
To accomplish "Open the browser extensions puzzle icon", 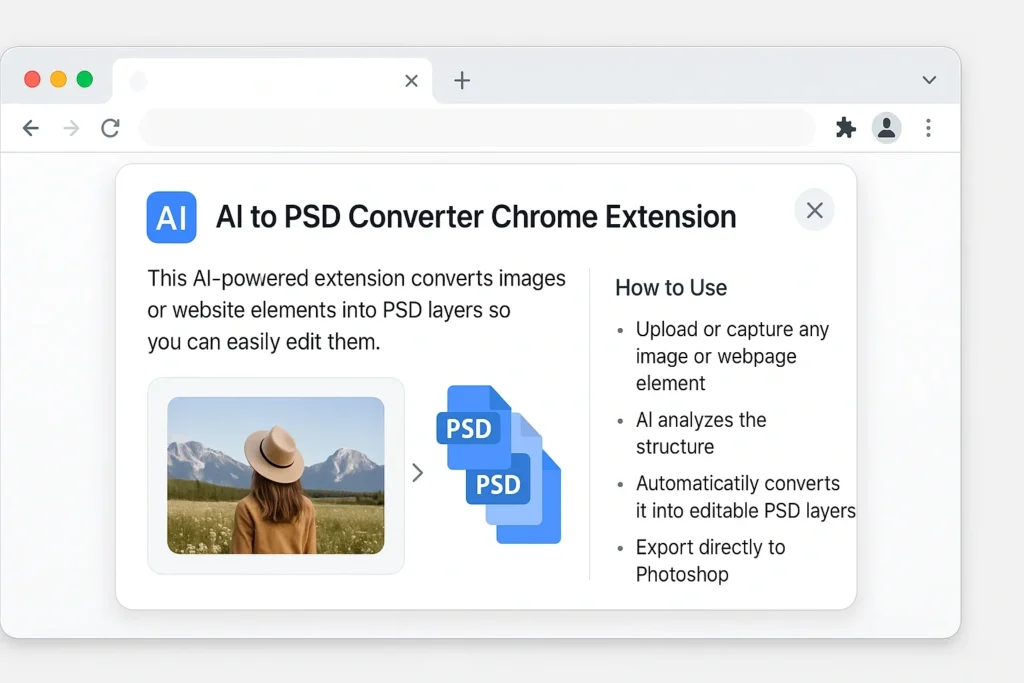I will (845, 128).
